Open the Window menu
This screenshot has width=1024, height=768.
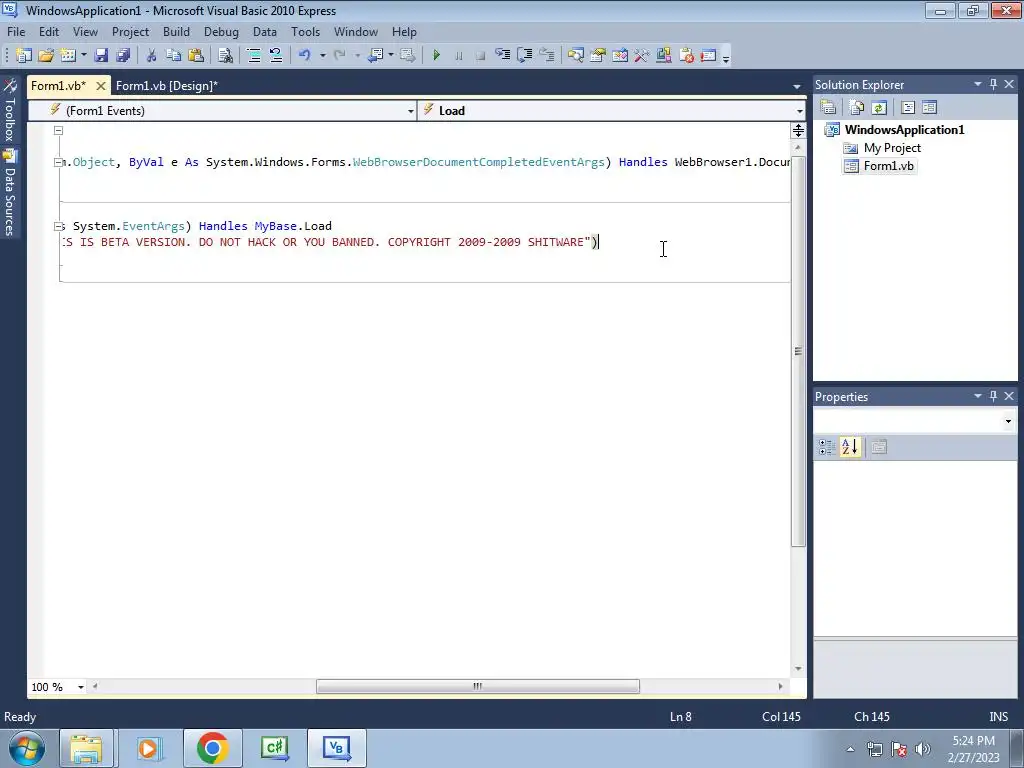(356, 31)
